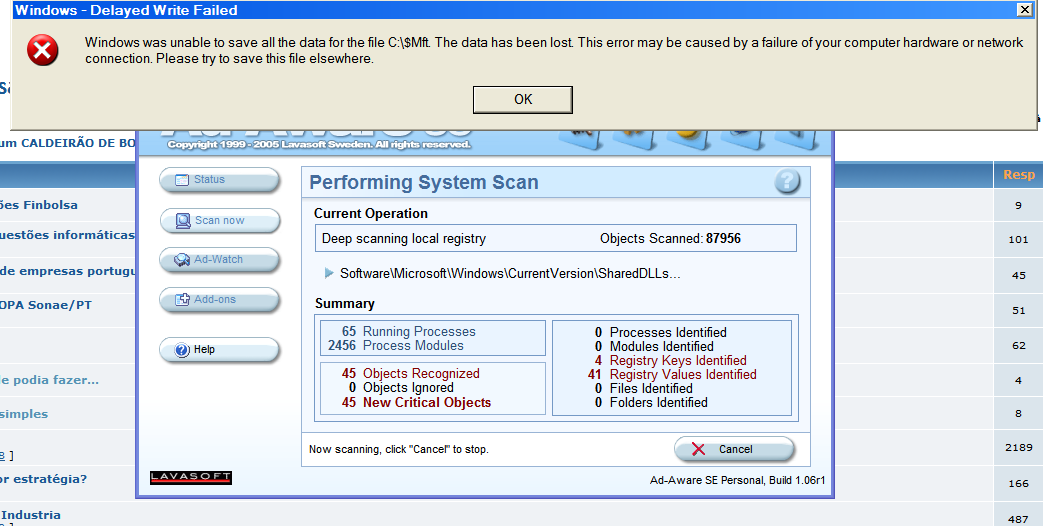Click 'Files Identified' line
This screenshot has width=1043, height=526.
tap(643, 388)
